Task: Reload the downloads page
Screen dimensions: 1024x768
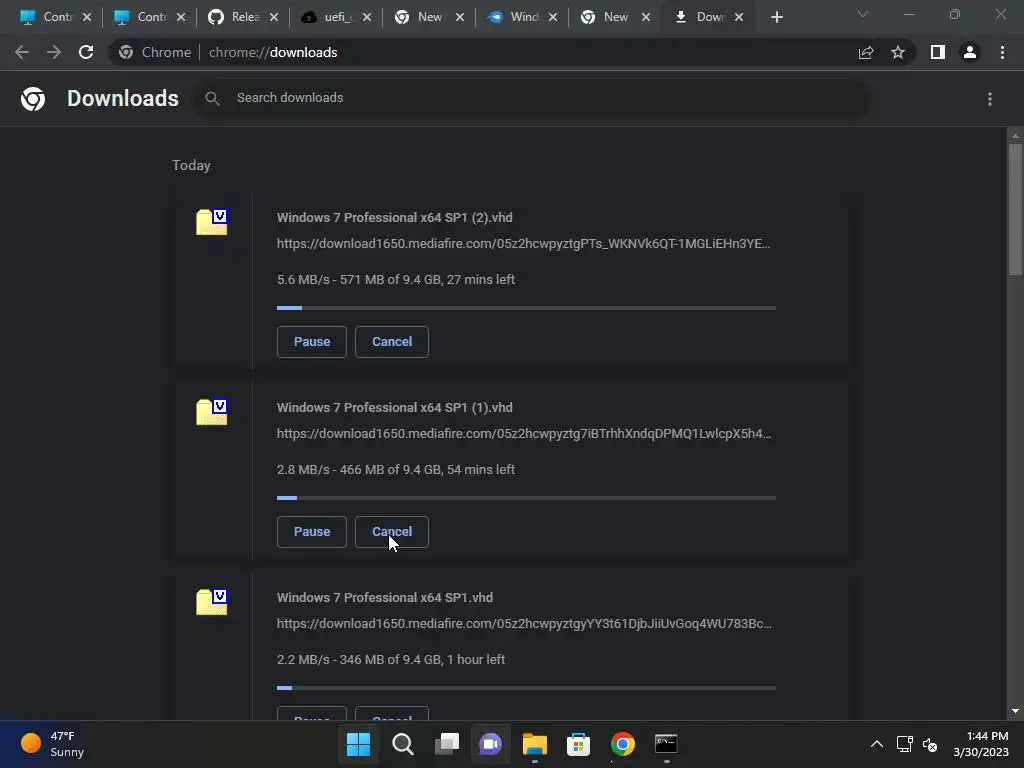Action: point(86,52)
